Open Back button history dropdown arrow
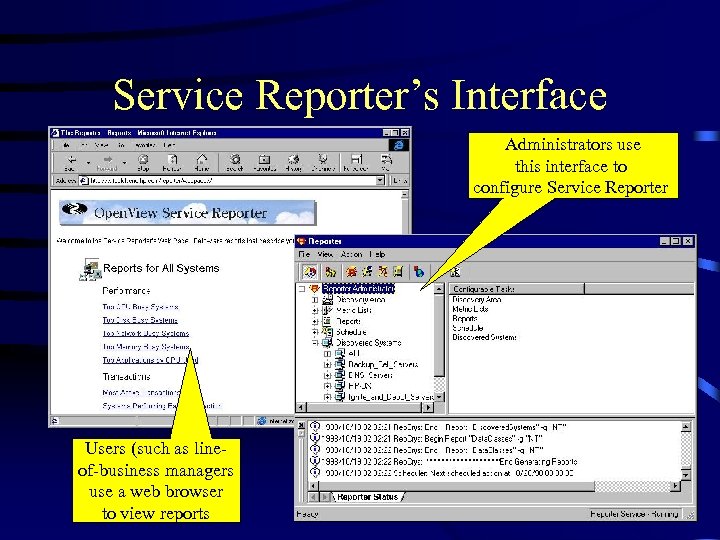This screenshot has height=540, width=720. [x=88, y=163]
